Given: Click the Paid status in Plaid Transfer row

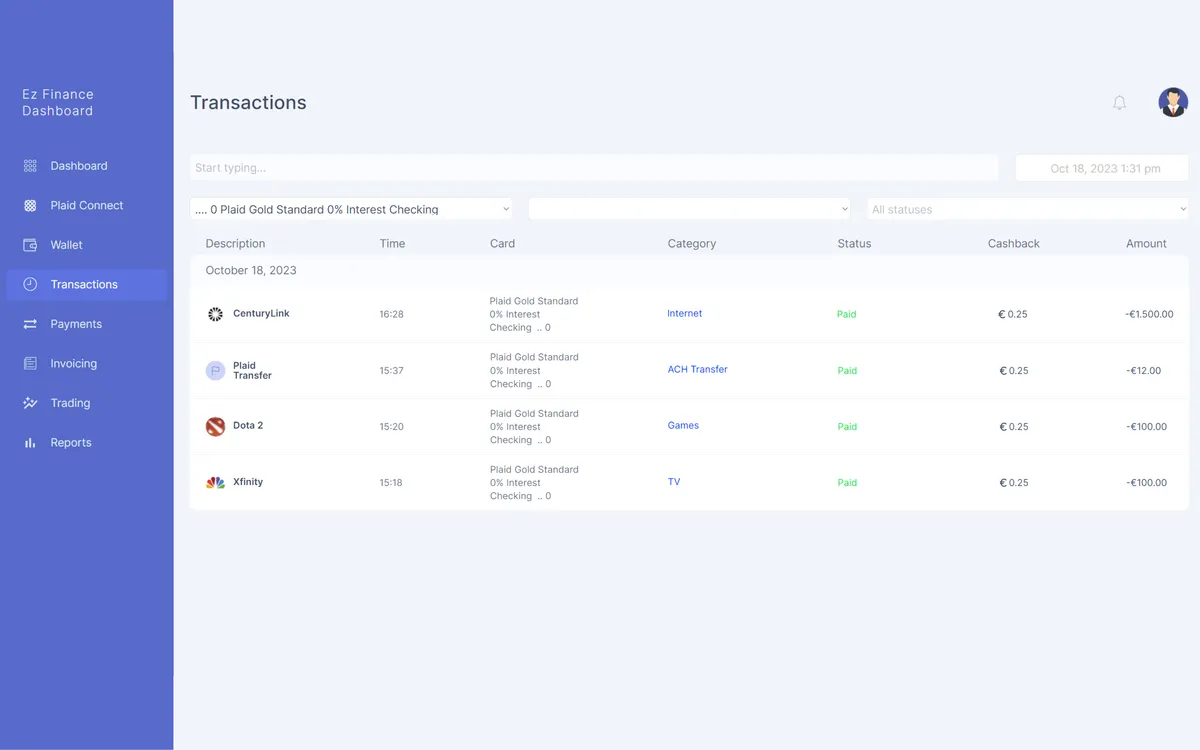Looking at the screenshot, I should pos(847,370).
